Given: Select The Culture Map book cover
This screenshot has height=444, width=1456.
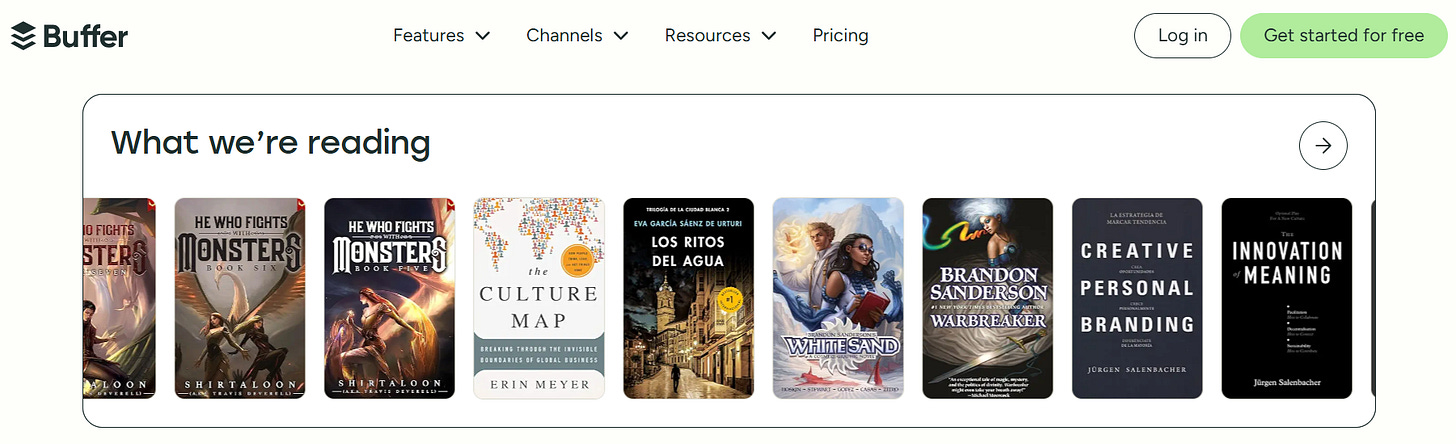Looking at the screenshot, I should point(539,298).
